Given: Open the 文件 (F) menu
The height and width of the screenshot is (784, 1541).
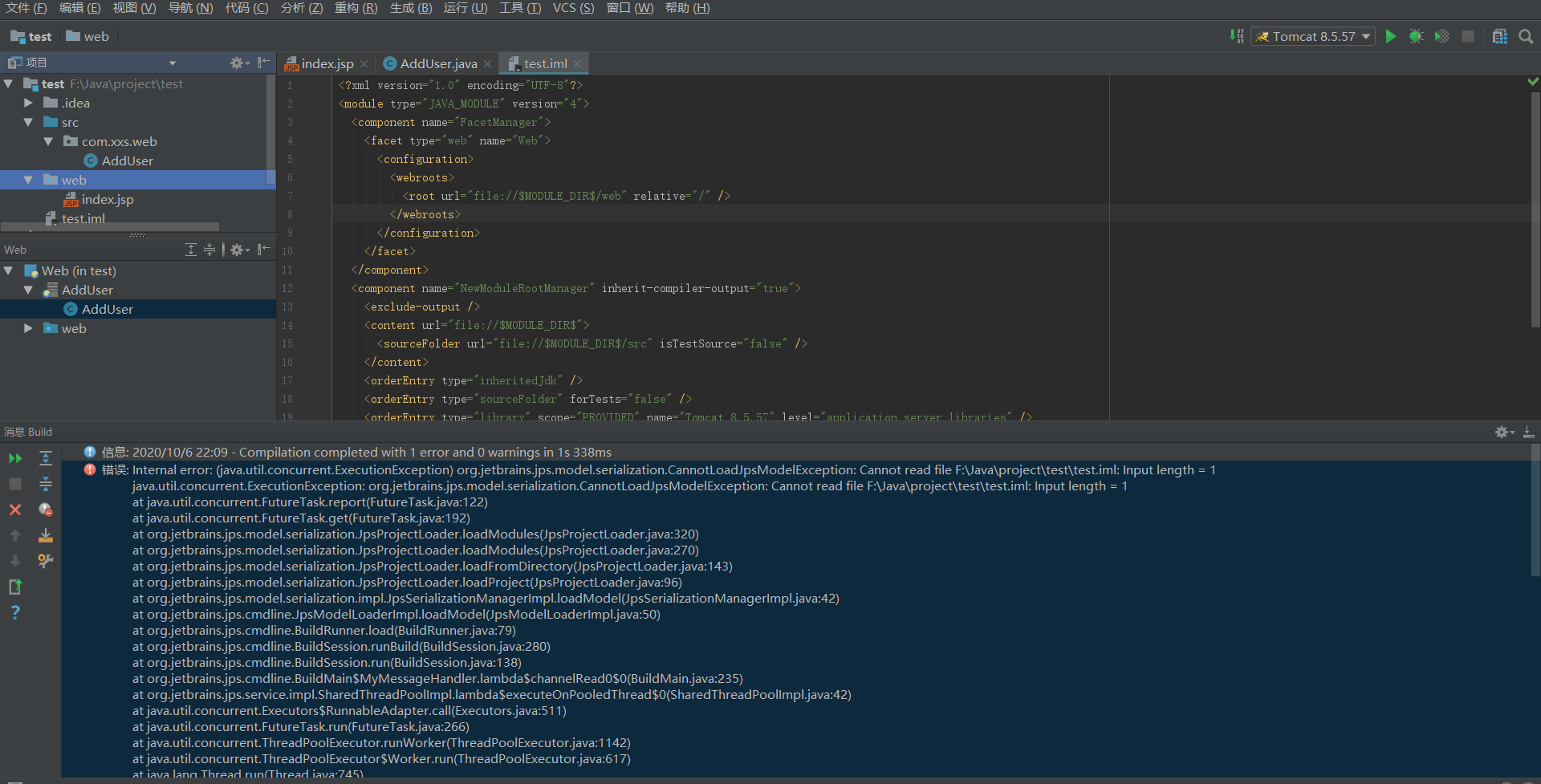Looking at the screenshot, I should pos(26,8).
